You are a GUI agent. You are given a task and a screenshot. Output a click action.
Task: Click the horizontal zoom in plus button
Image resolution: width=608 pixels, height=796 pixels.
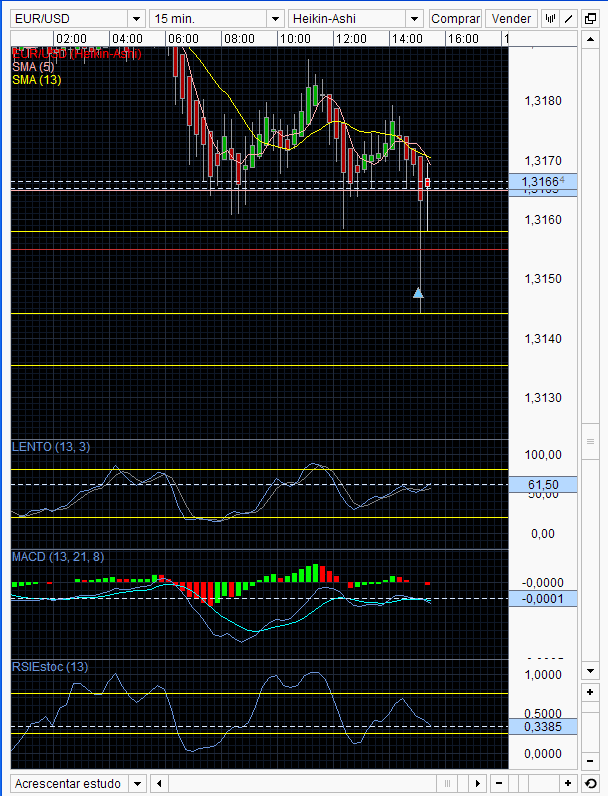tap(568, 784)
